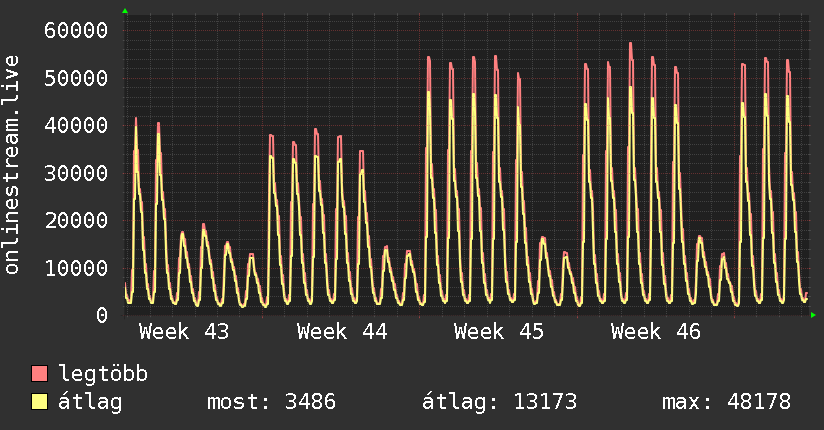
Task: Click the 'max: 48178' statistic
Action: coord(726,402)
